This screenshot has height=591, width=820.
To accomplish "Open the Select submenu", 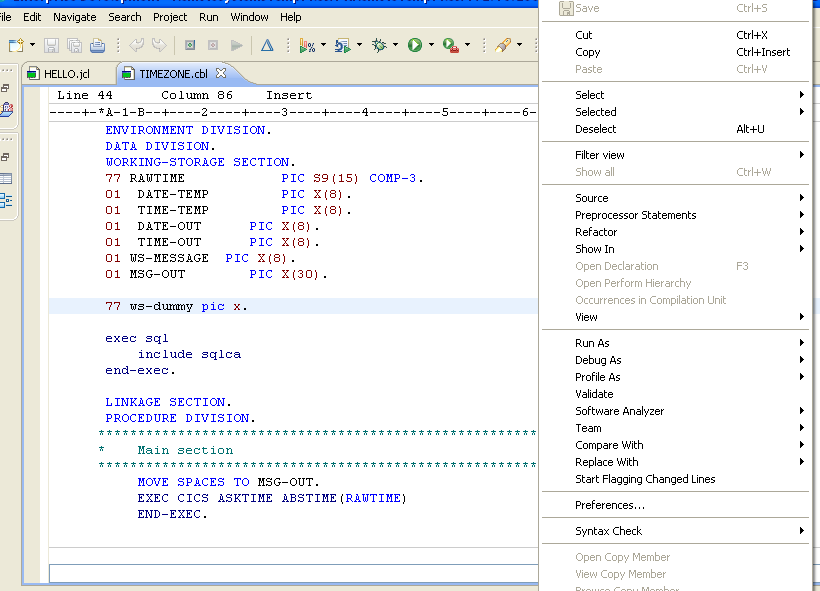I will point(676,95).
